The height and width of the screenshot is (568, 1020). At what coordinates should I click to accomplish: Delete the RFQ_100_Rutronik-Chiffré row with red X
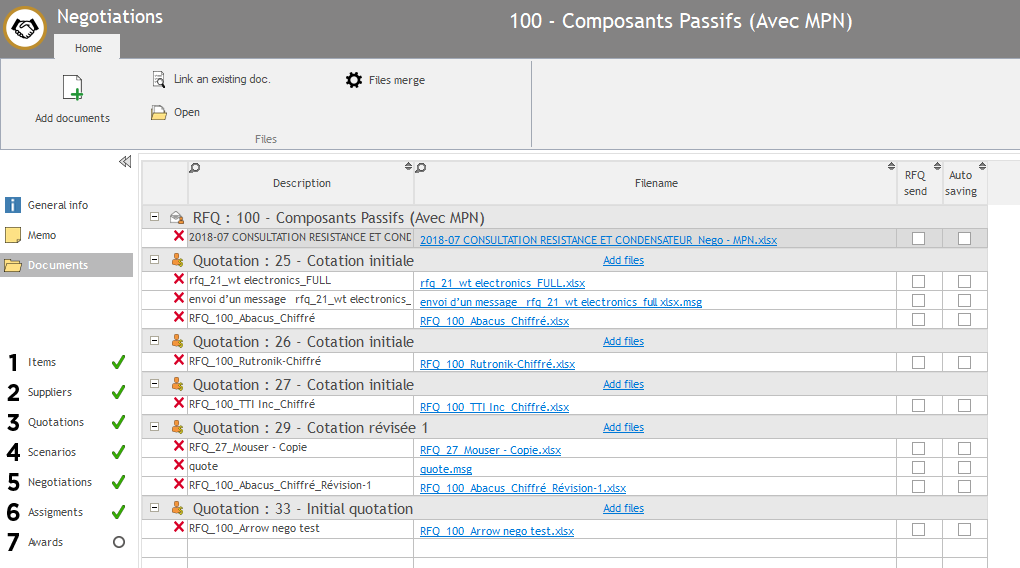coord(179,360)
